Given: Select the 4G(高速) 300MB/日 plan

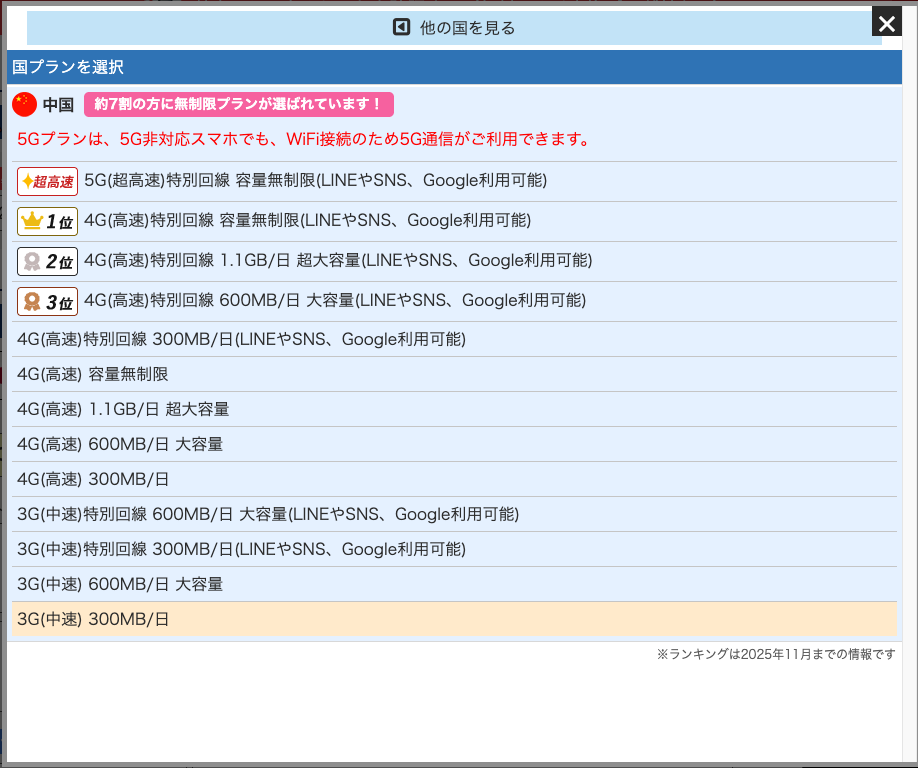Looking at the screenshot, I should click(93, 479).
